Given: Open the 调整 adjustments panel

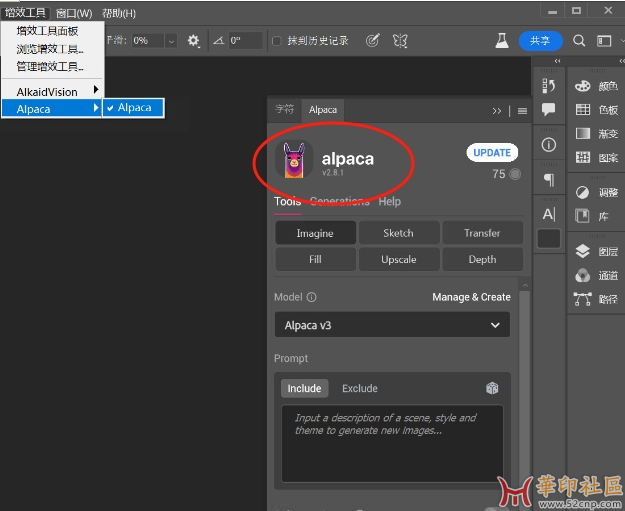Looking at the screenshot, I should (x=596, y=193).
